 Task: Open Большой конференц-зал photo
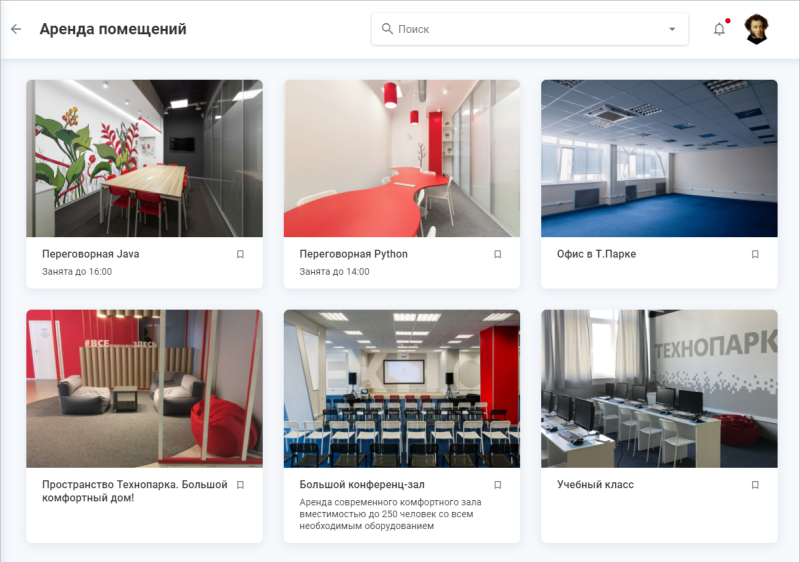(x=402, y=388)
